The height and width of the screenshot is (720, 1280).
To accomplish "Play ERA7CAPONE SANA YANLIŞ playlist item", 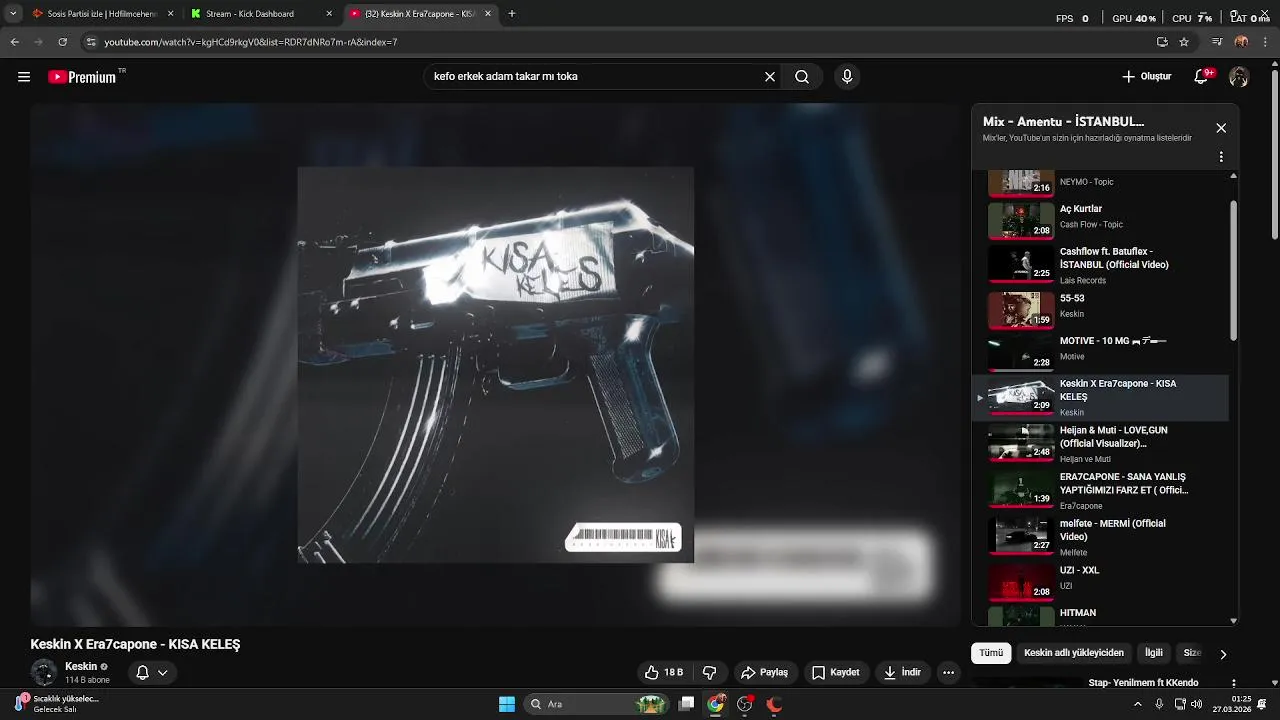I will pyautogui.click(x=1100, y=490).
